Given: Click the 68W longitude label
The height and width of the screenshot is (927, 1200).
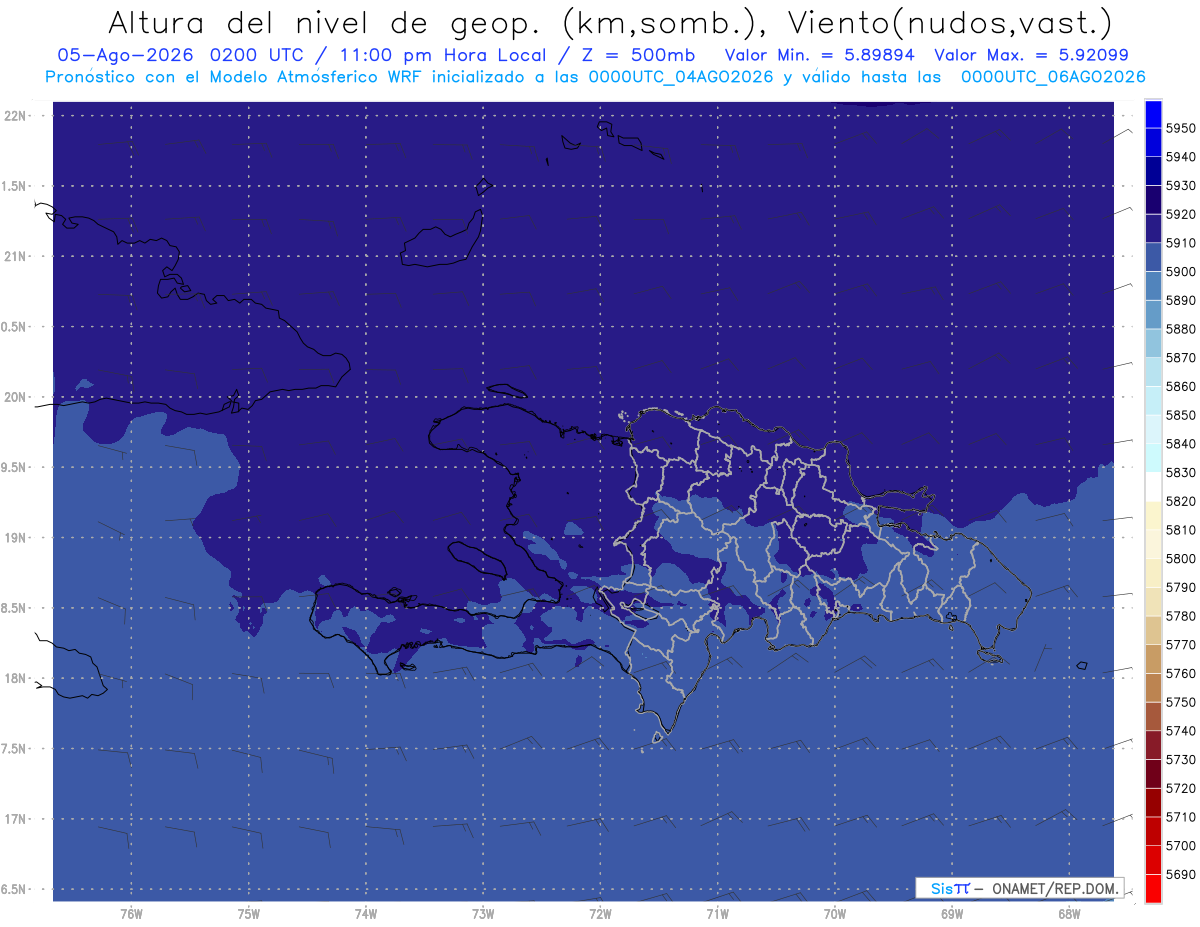Looking at the screenshot, I should pyautogui.click(x=1068, y=913).
